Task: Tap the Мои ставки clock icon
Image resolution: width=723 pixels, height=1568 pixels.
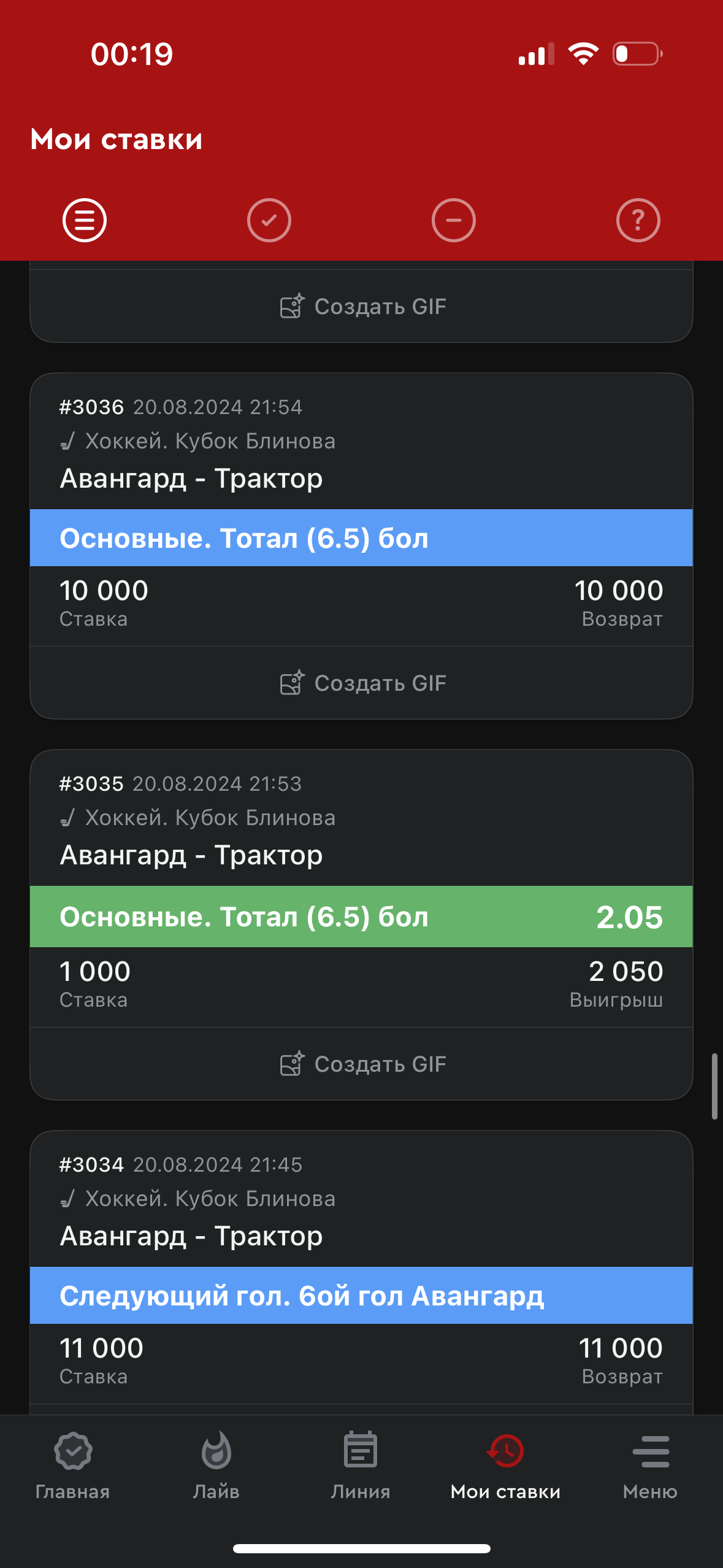Action: click(x=505, y=1450)
